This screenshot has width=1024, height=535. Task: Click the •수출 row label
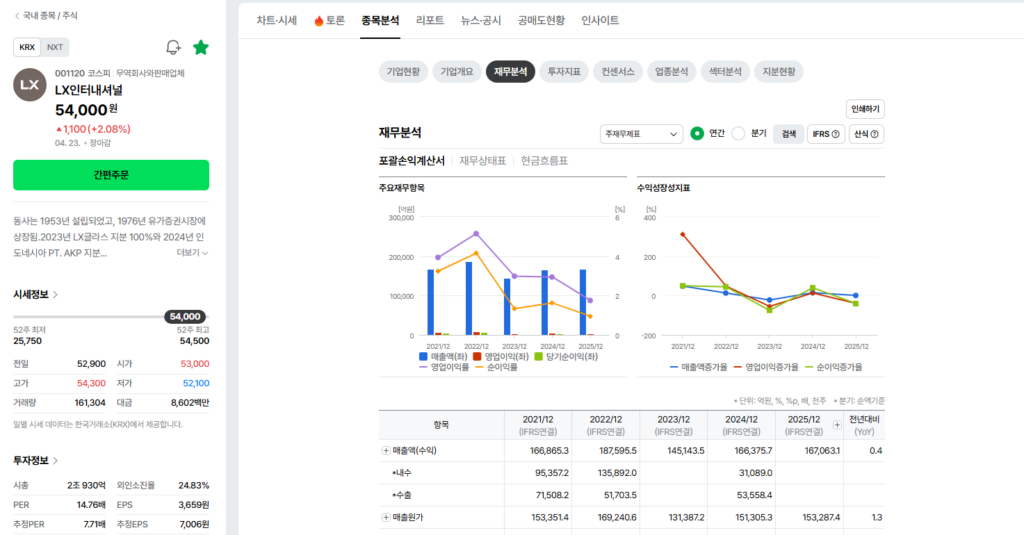tap(402, 495)
